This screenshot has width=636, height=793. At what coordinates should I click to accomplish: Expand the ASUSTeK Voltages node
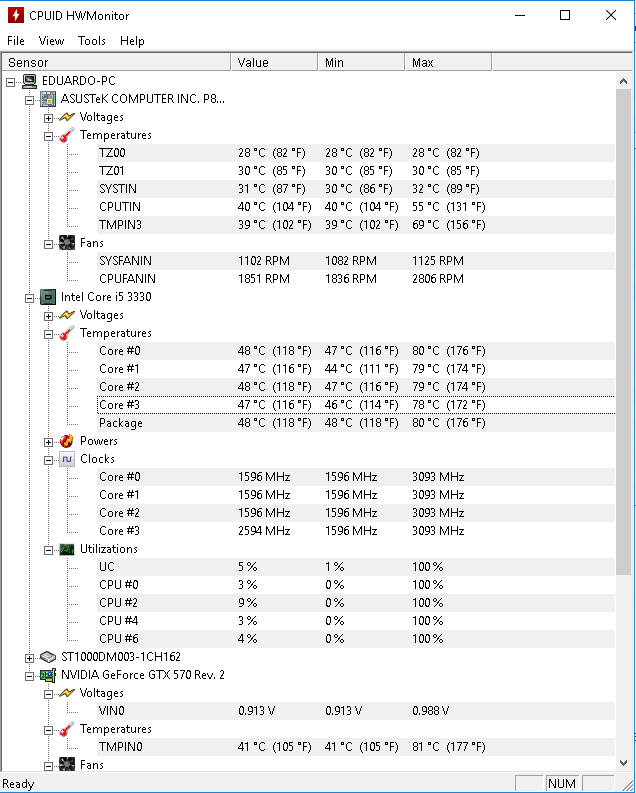[x=49, y=118]
